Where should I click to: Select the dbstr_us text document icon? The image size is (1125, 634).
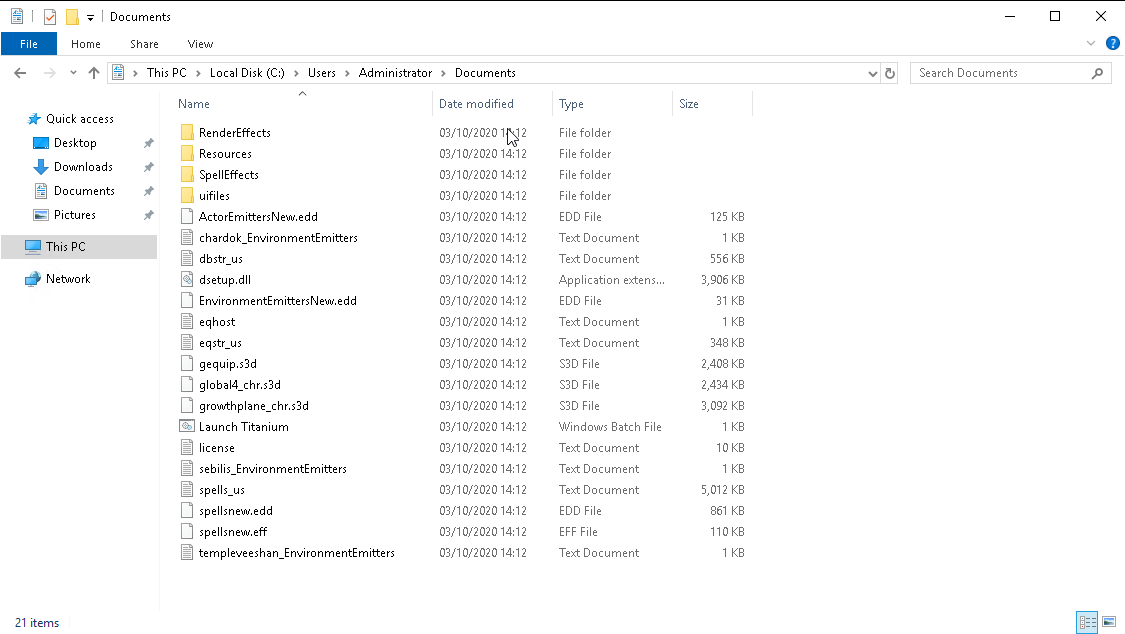point(187,258)
